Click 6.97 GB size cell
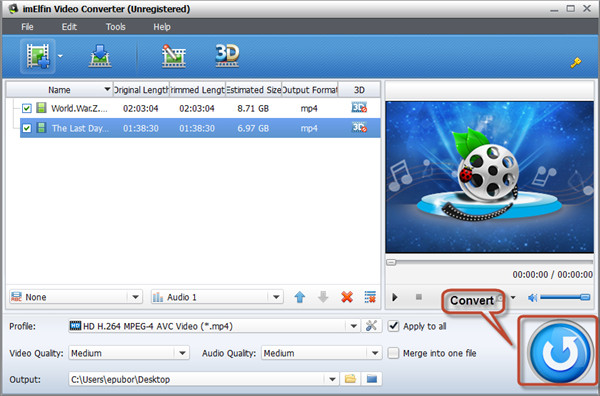Image resolution: width=600 pixels, height=396 pixels. [253, 128]
